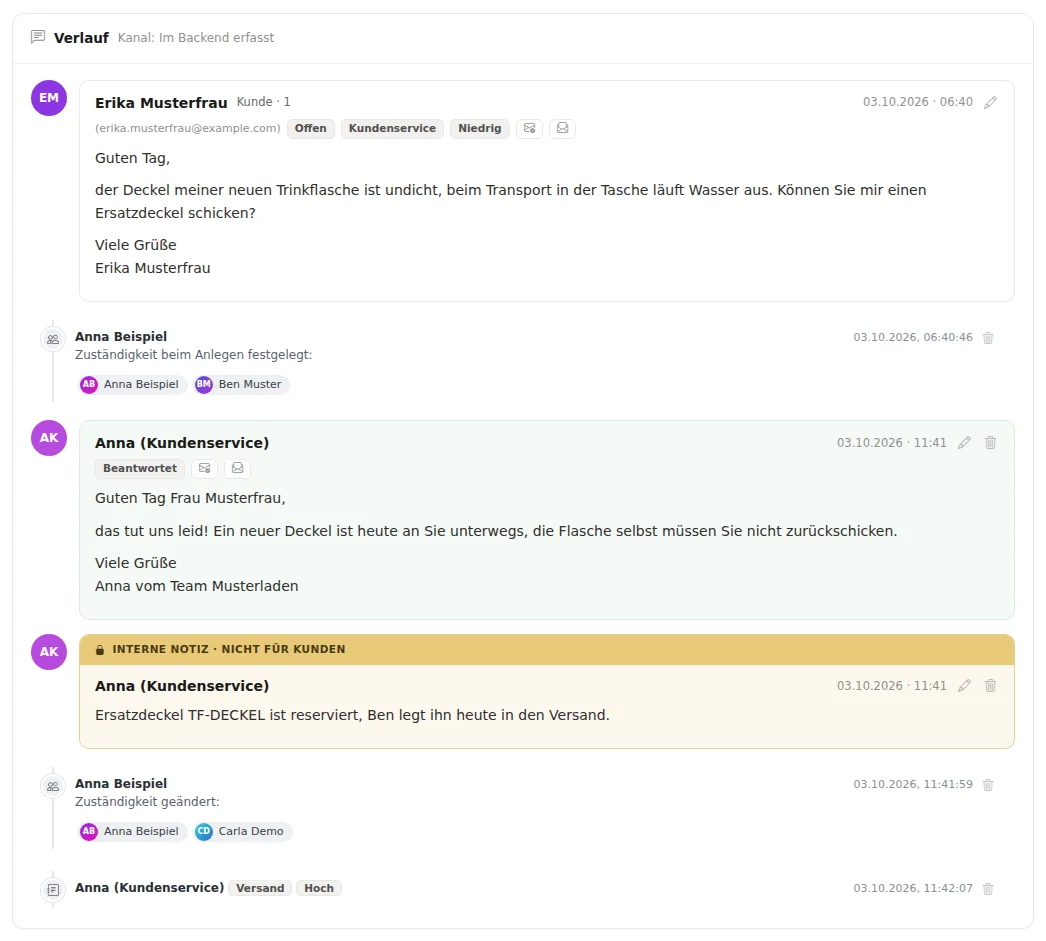
Task: Delete Anna's reply to Frau Musterfrau
Action: (x=991, y=443)
